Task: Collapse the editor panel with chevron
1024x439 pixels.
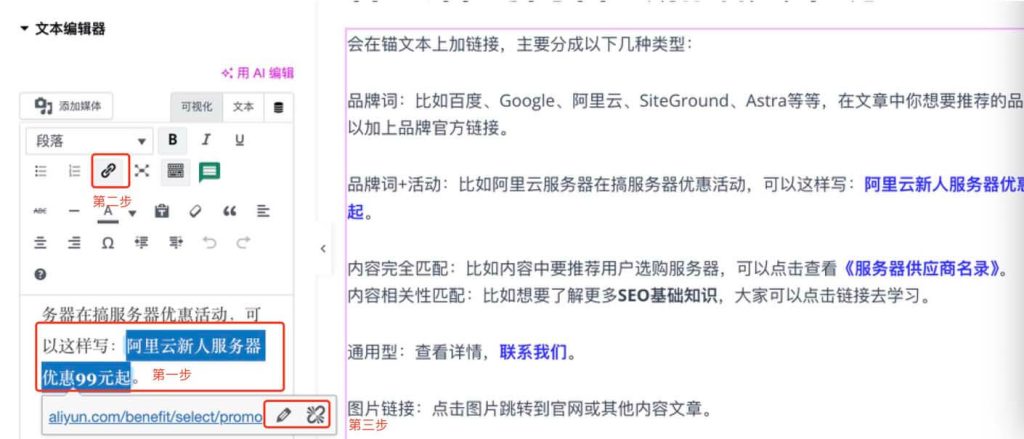Action: [x=323, y=248]
